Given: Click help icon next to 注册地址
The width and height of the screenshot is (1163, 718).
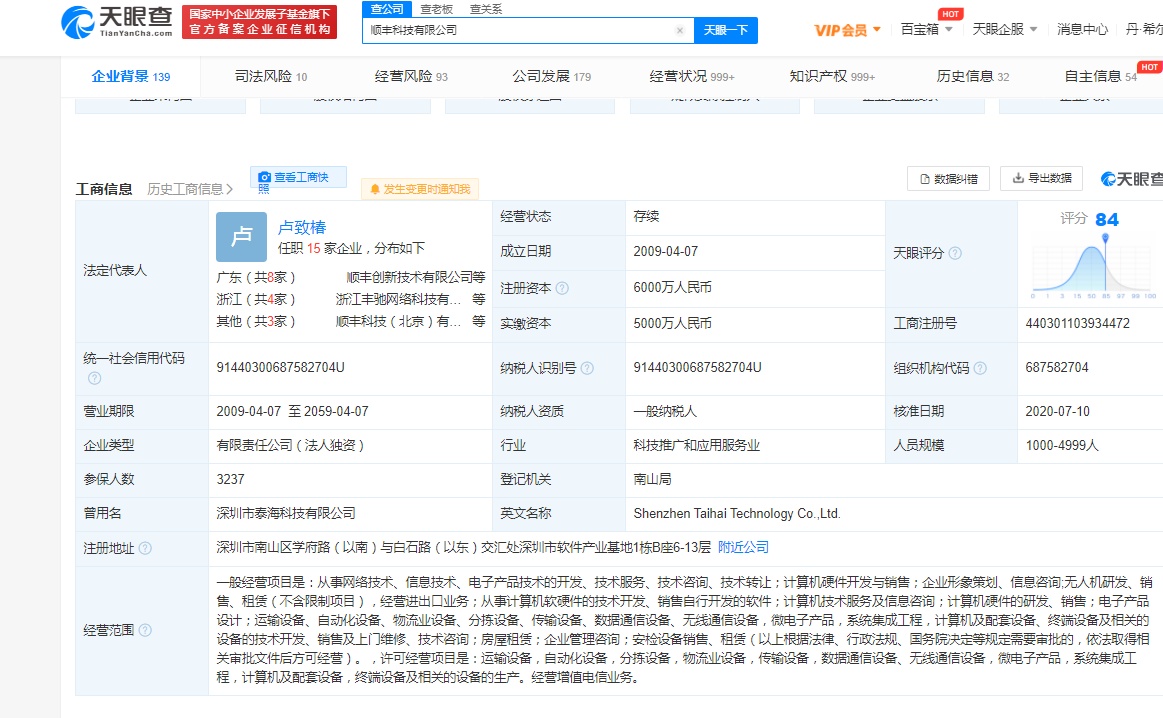Looking at the screenshot, I should (x=145, y=548).
